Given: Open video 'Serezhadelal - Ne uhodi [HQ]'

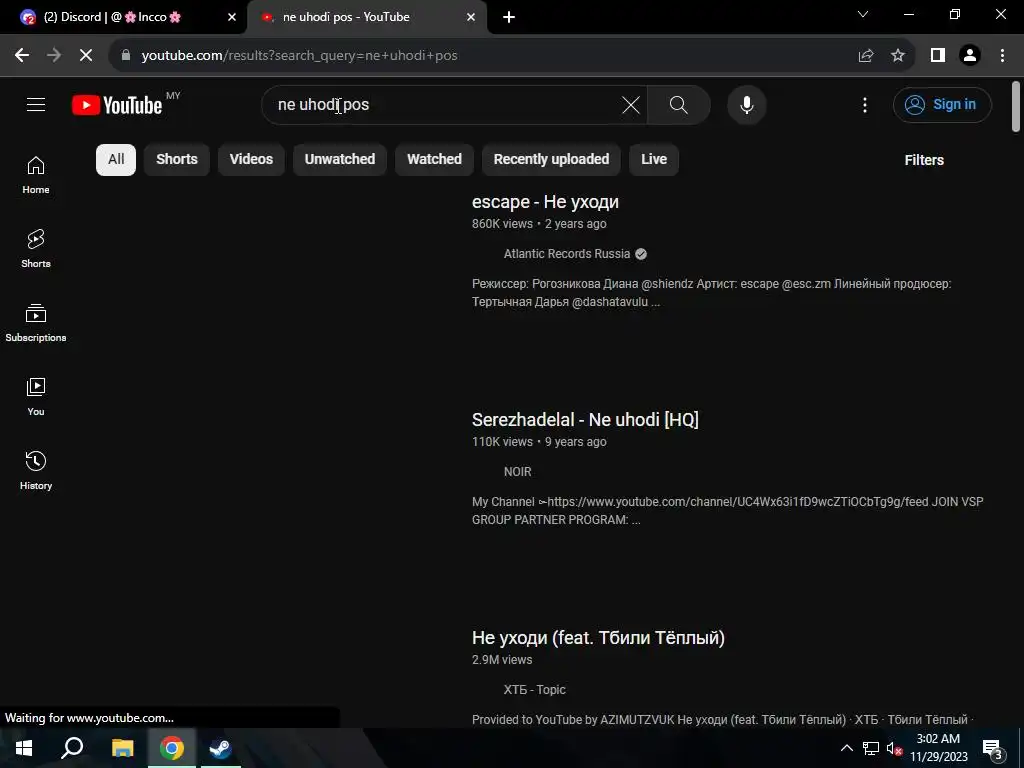Looking at the screenshot, I should click(x=585, y=419).
